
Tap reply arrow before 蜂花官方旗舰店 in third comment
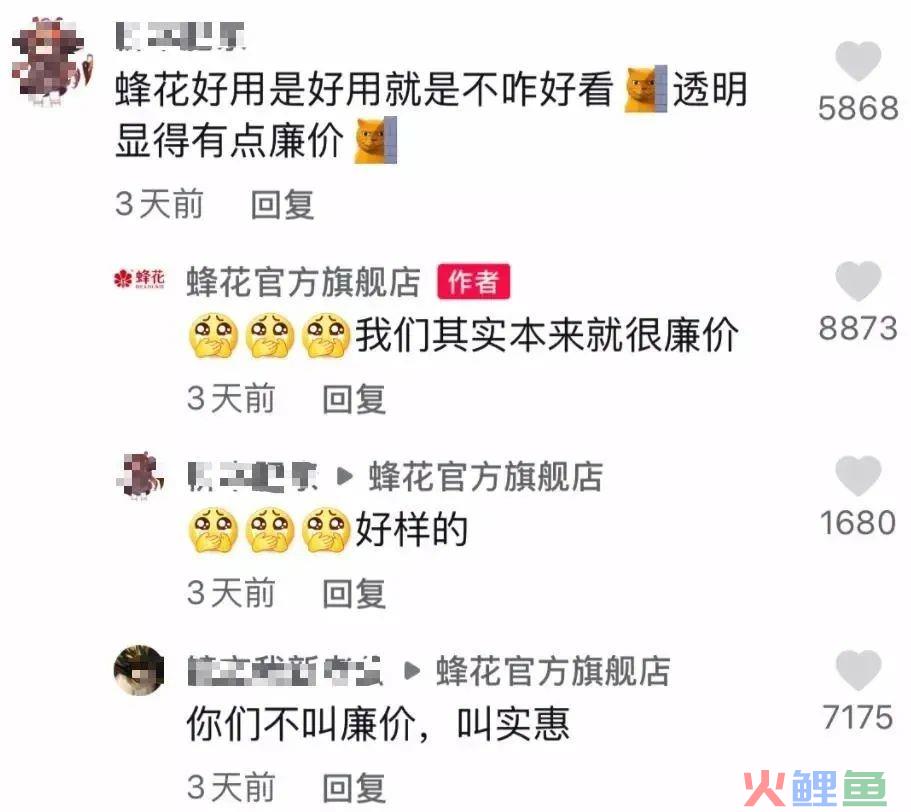click(x=345, y=477)
